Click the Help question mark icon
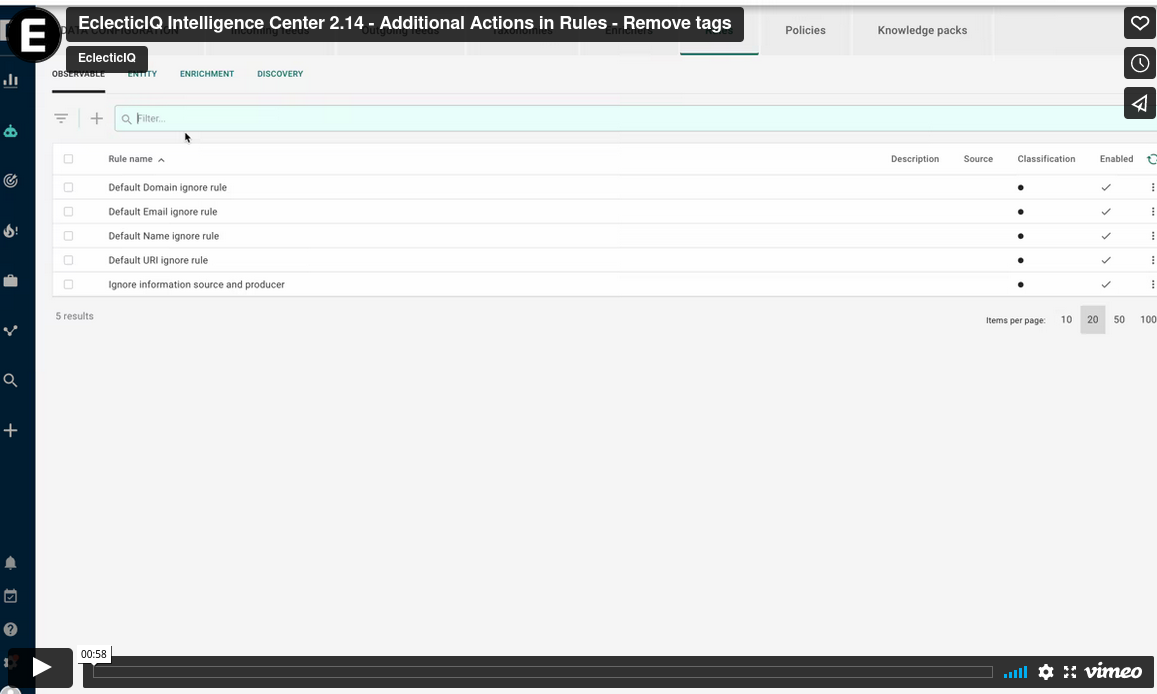Viewport: 1157px width, 694px height. [x=11, y=629]
